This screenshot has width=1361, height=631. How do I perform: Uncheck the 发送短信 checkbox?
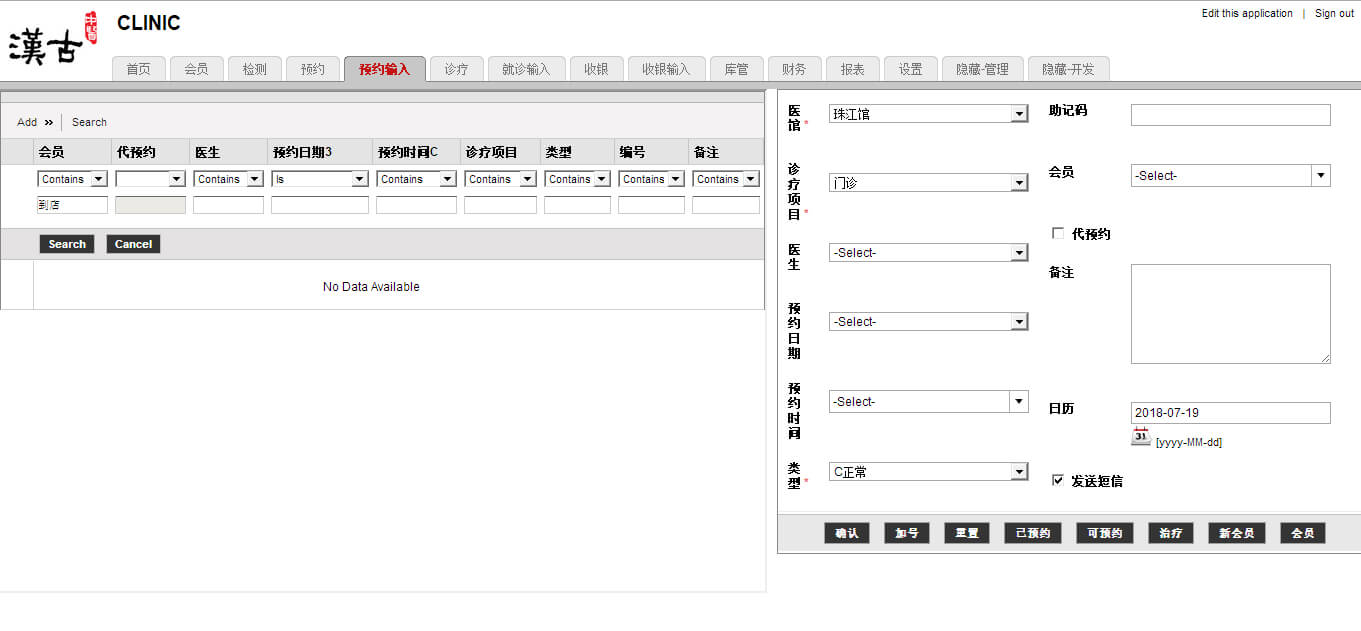[x=1058, y=481]
